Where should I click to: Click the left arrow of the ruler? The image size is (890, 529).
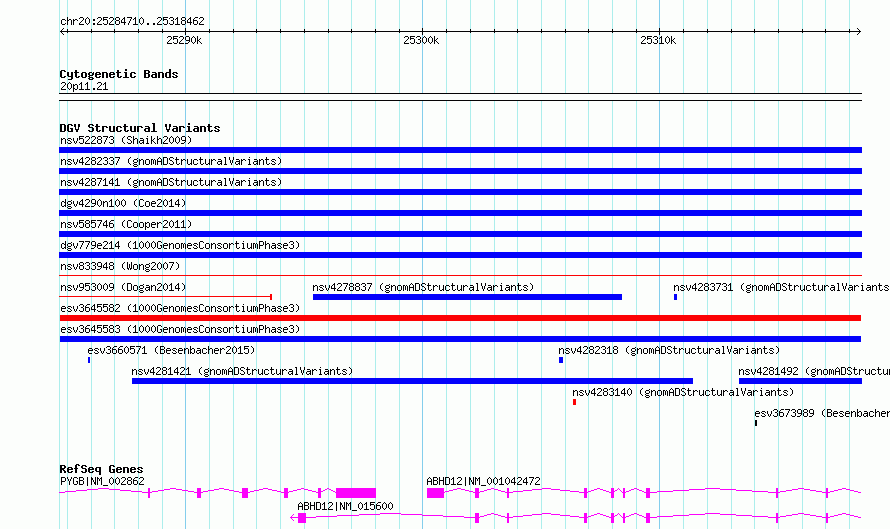(x=63, y=32)
